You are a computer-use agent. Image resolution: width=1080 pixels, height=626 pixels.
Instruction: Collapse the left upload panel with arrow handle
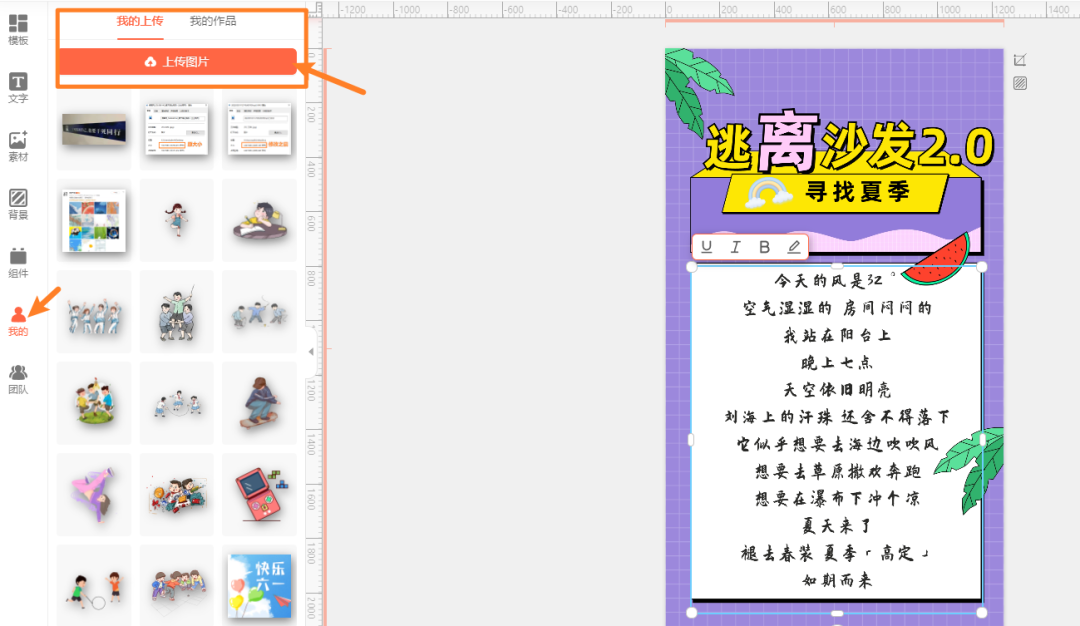[311, 351]
